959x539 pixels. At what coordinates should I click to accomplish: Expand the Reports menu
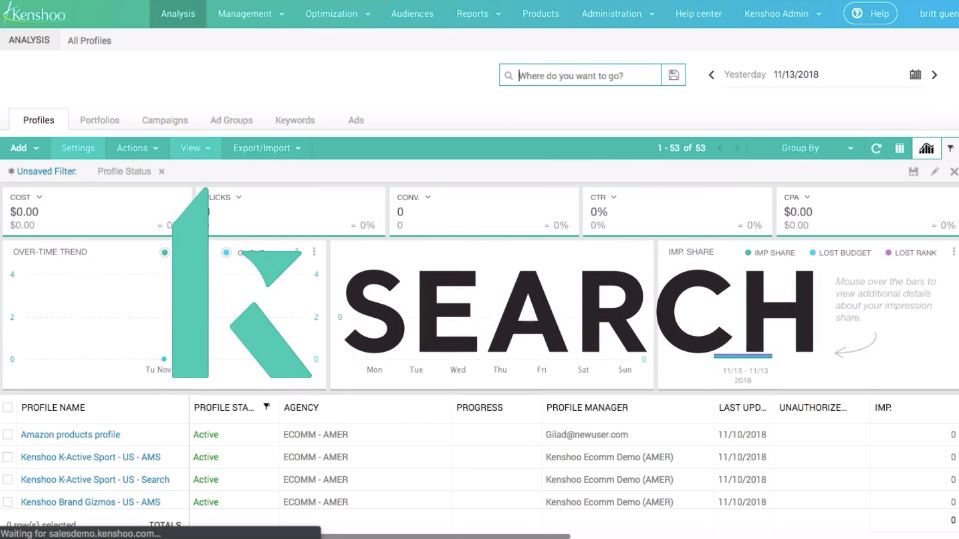[x=478, y=13]
